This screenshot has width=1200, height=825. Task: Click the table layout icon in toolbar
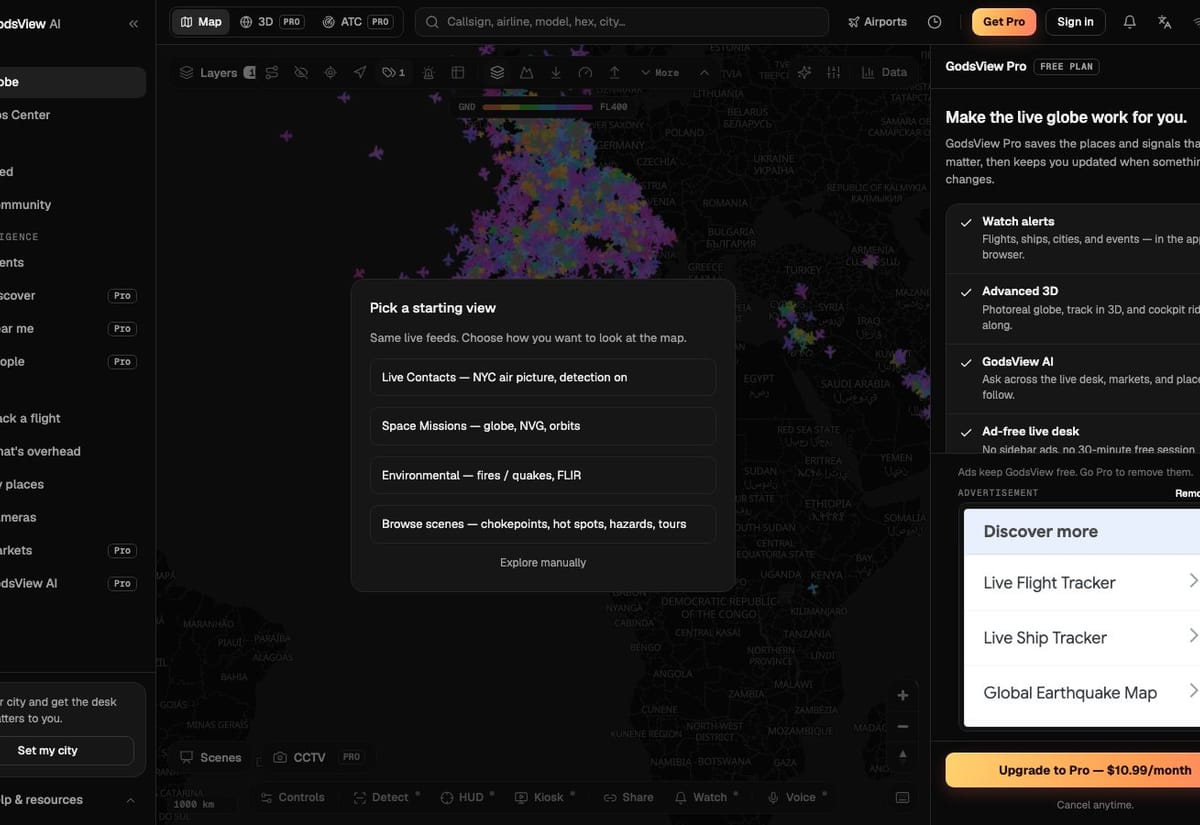(x=458, y=73)
